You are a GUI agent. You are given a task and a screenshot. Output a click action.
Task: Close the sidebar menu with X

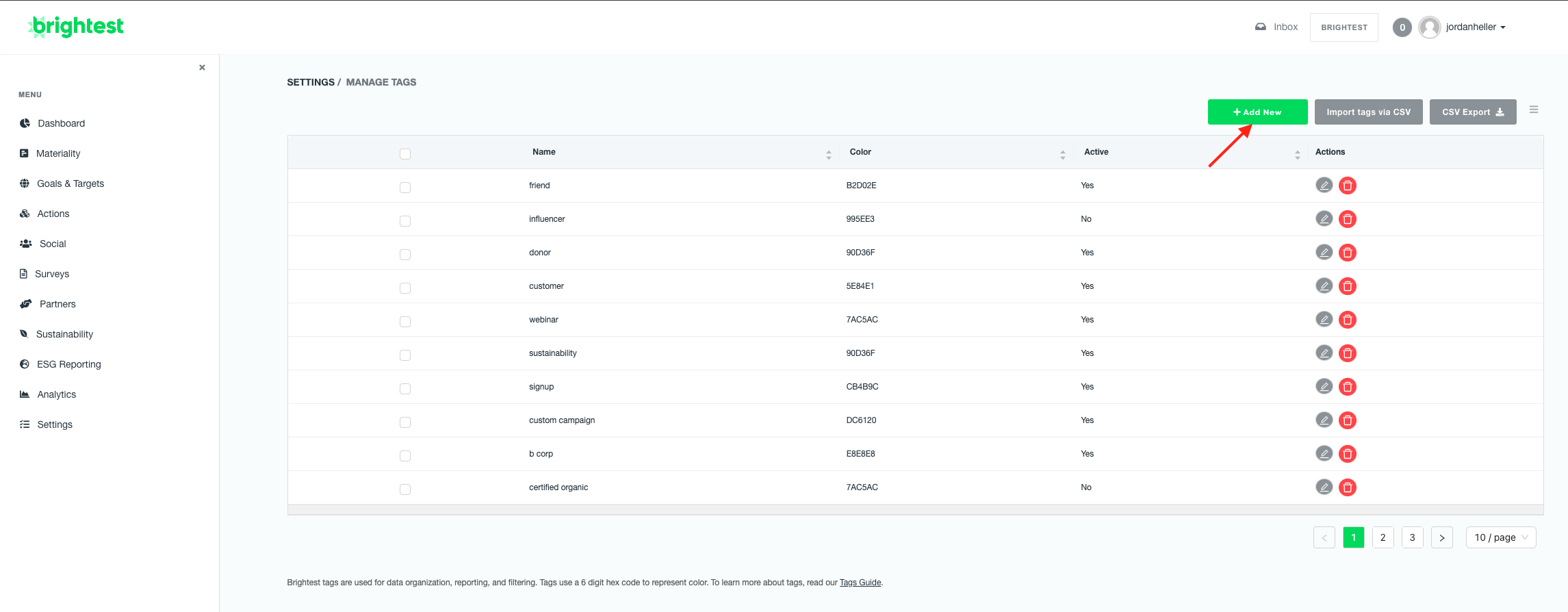coord(202,67)
